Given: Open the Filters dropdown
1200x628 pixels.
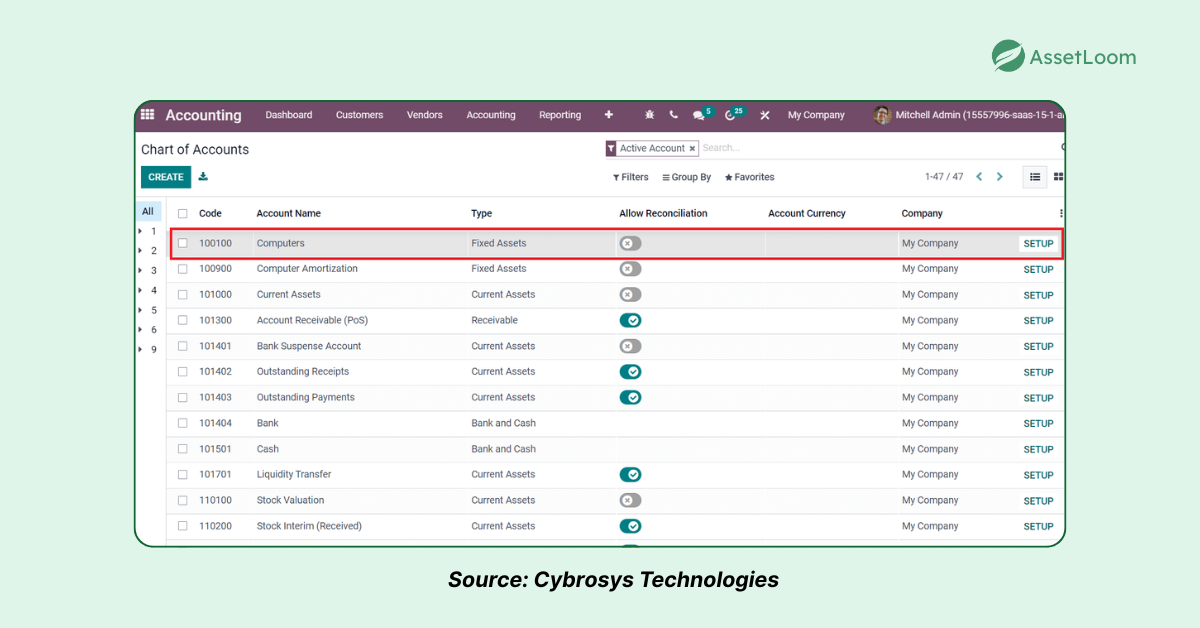Looking at the screenshot, I should pyautogui.click(x=630, y=177).
